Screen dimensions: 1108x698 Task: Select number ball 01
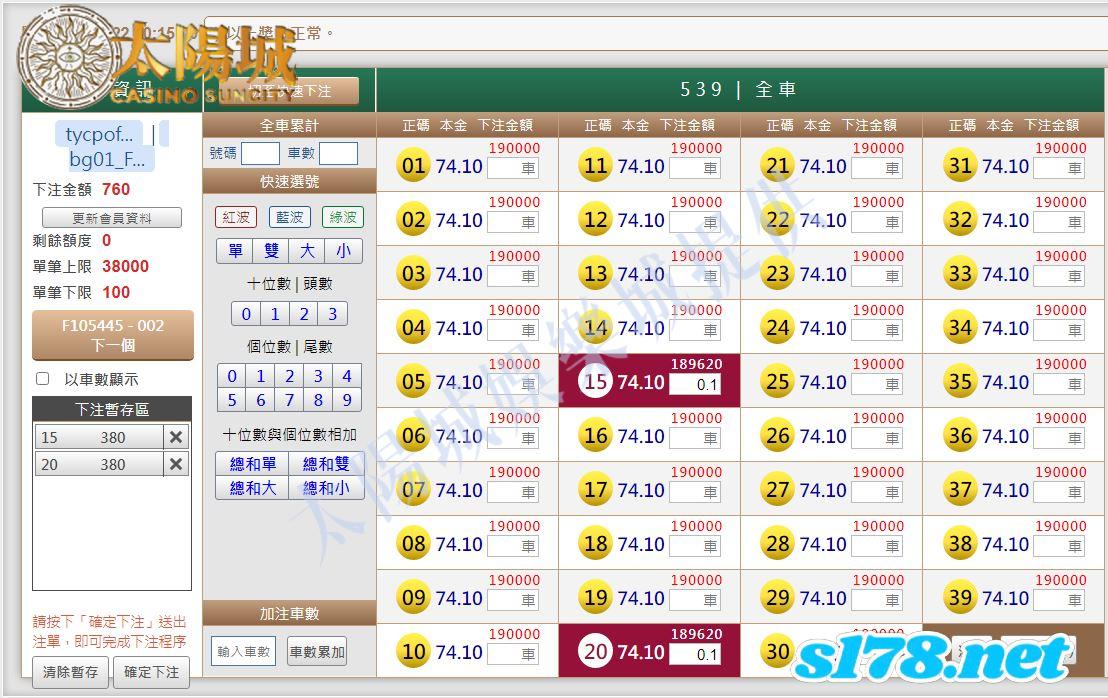coord(413,165)
